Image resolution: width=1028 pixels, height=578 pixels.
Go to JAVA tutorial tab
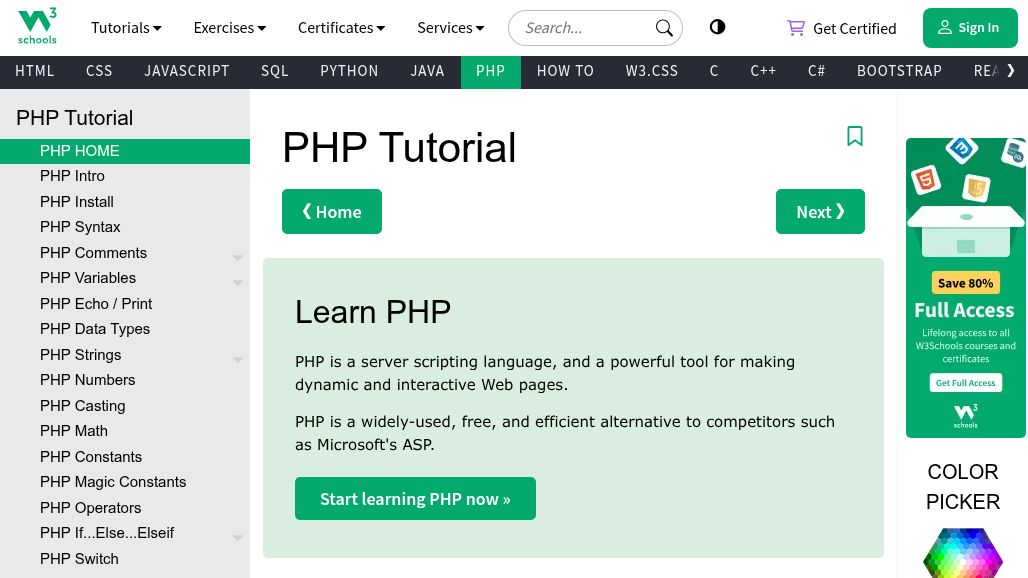(427, 71)
